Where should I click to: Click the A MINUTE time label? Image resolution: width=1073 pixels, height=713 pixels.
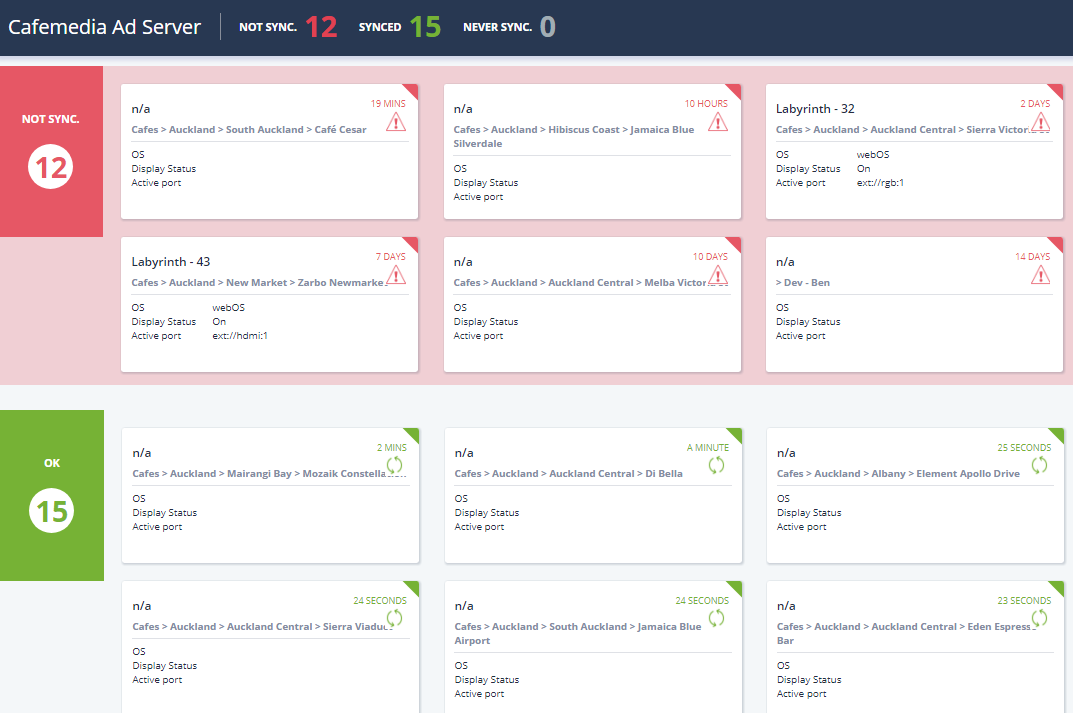point(708,448)
